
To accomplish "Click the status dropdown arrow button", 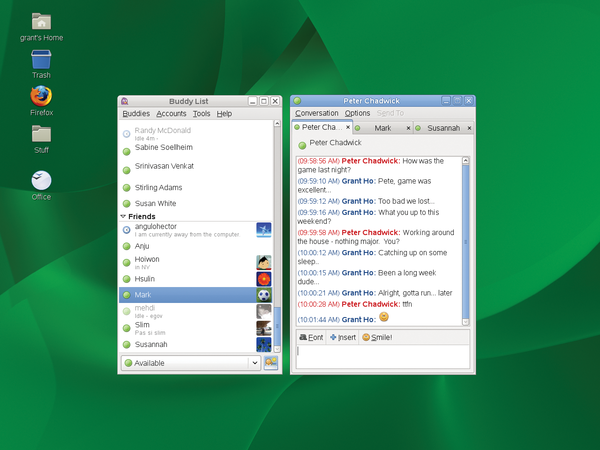I will click(x=254, y=363).
